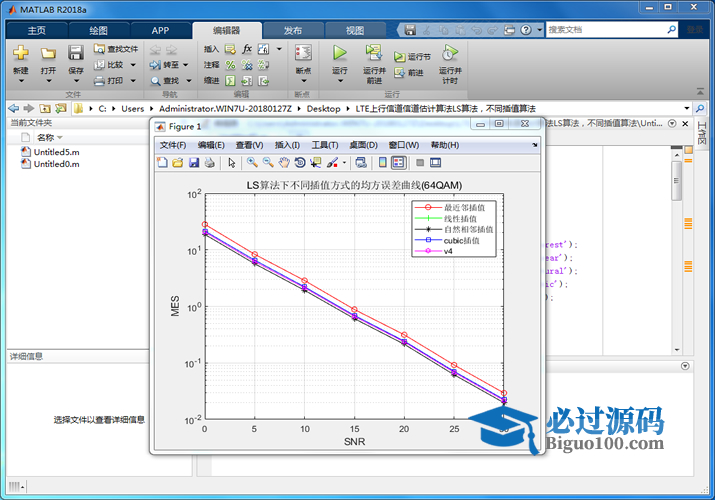Click the insert colorbar icon
This screenshot has width=715, height=500.
click(383, 163)
